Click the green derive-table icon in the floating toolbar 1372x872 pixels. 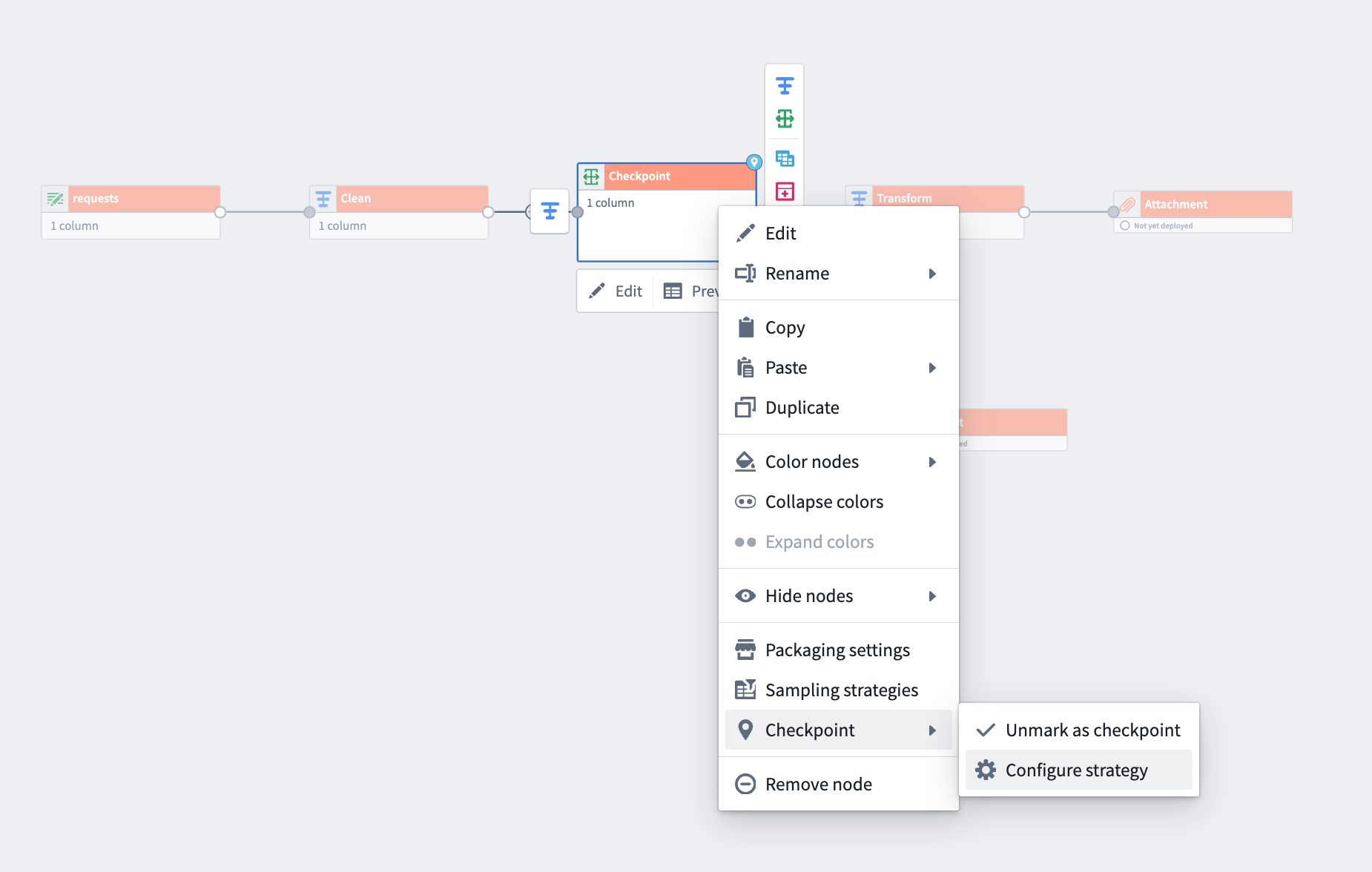coord(785,117)
